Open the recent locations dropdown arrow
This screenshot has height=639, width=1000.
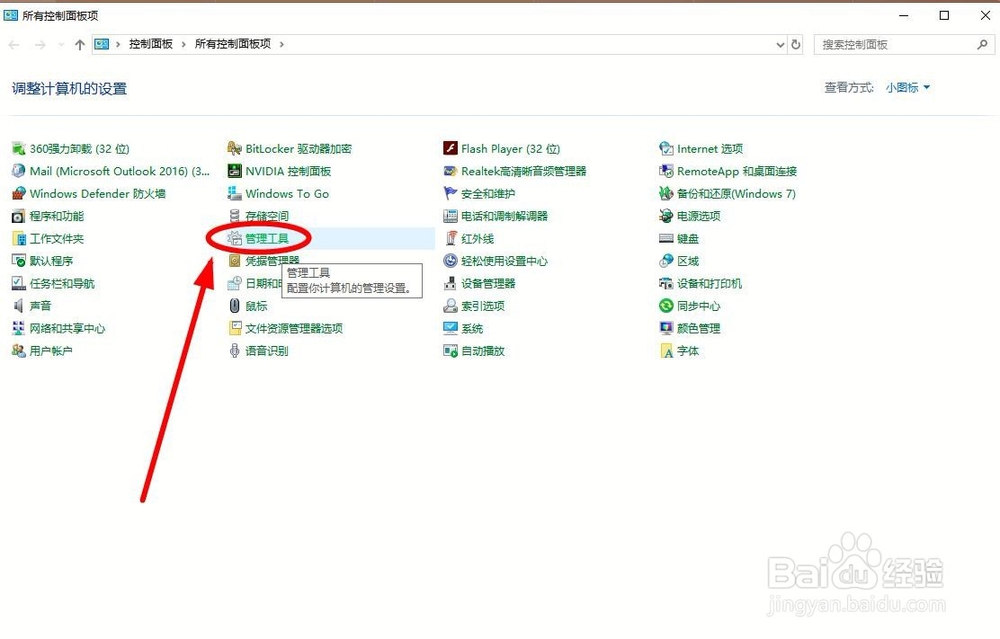pyautogui.click(x=61, y=45)
